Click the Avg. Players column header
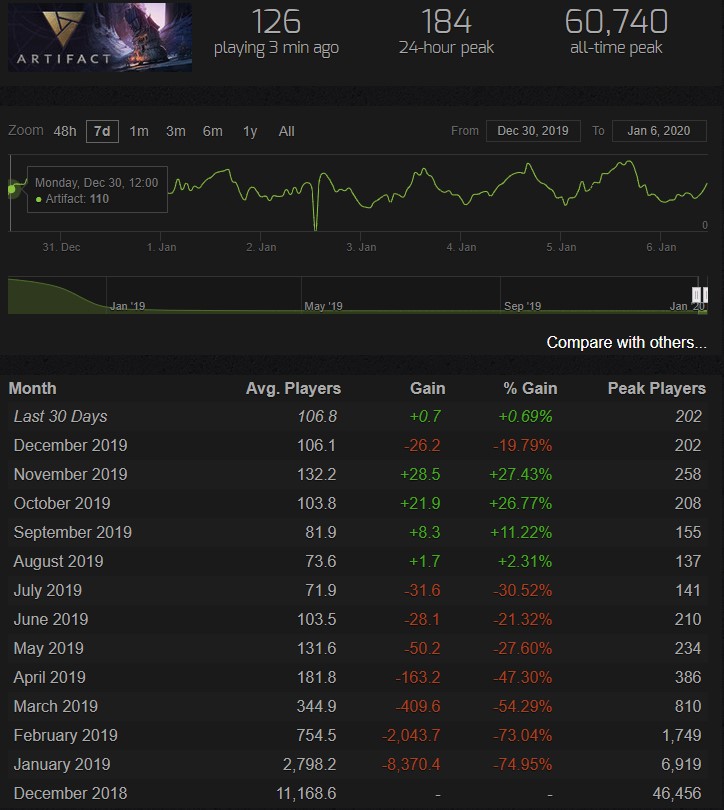Screen dimensions: 724x810 tap(293, 388)
